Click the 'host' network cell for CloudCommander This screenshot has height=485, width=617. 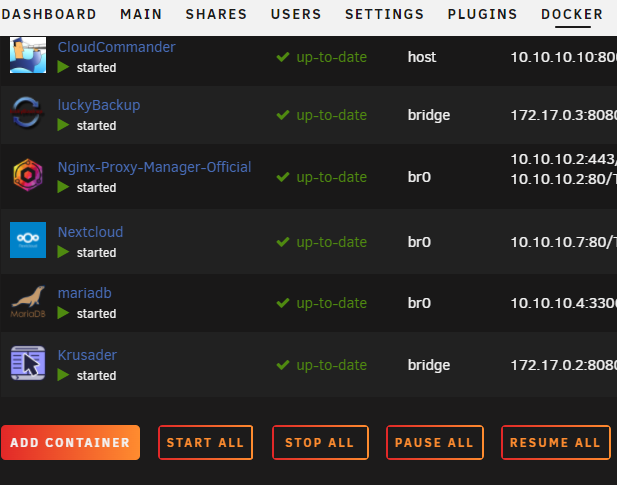(422, 57)
